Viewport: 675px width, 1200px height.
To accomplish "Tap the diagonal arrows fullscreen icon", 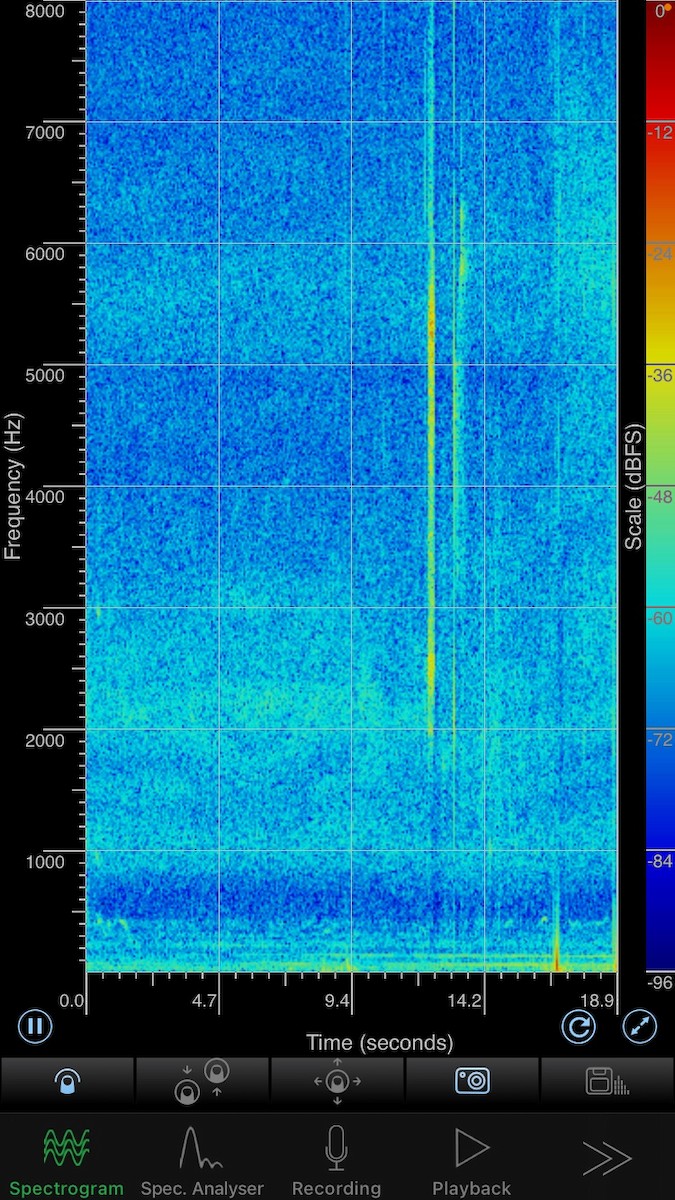I will click(640, 1026).
